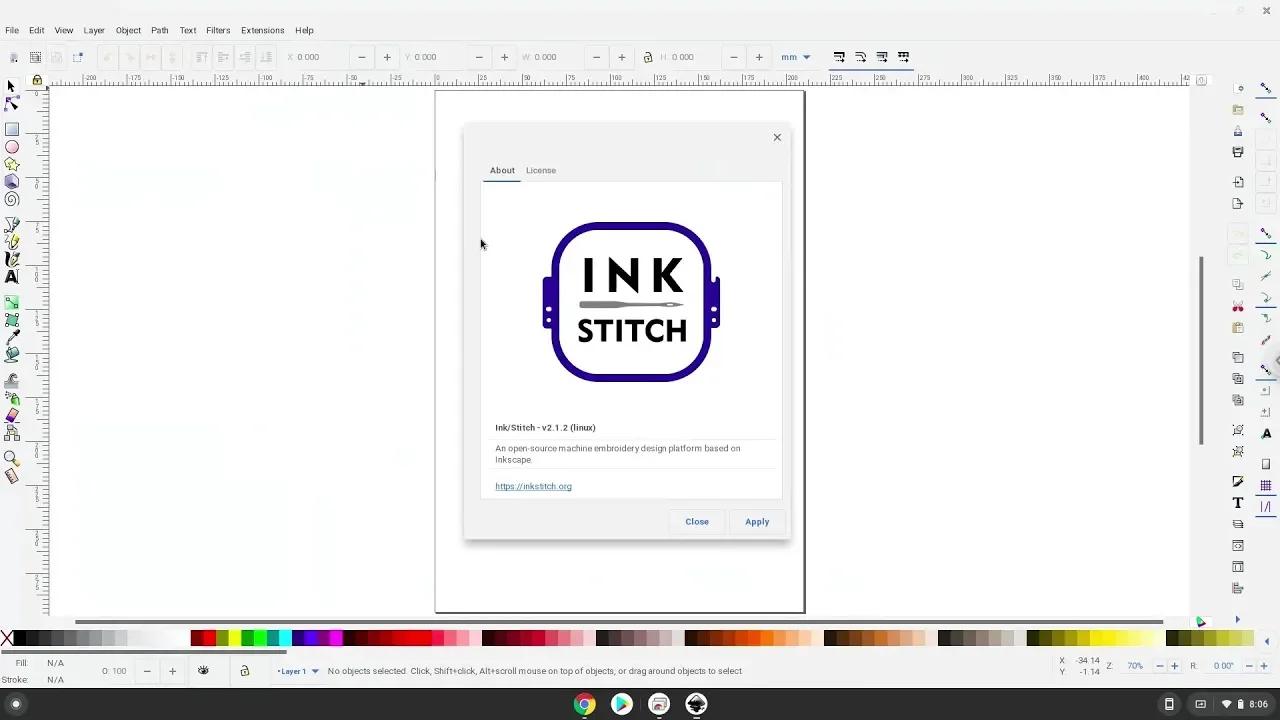Screen dimensions: 1280x720
Task: Activate the Rectangle tool
Action: 12,128
